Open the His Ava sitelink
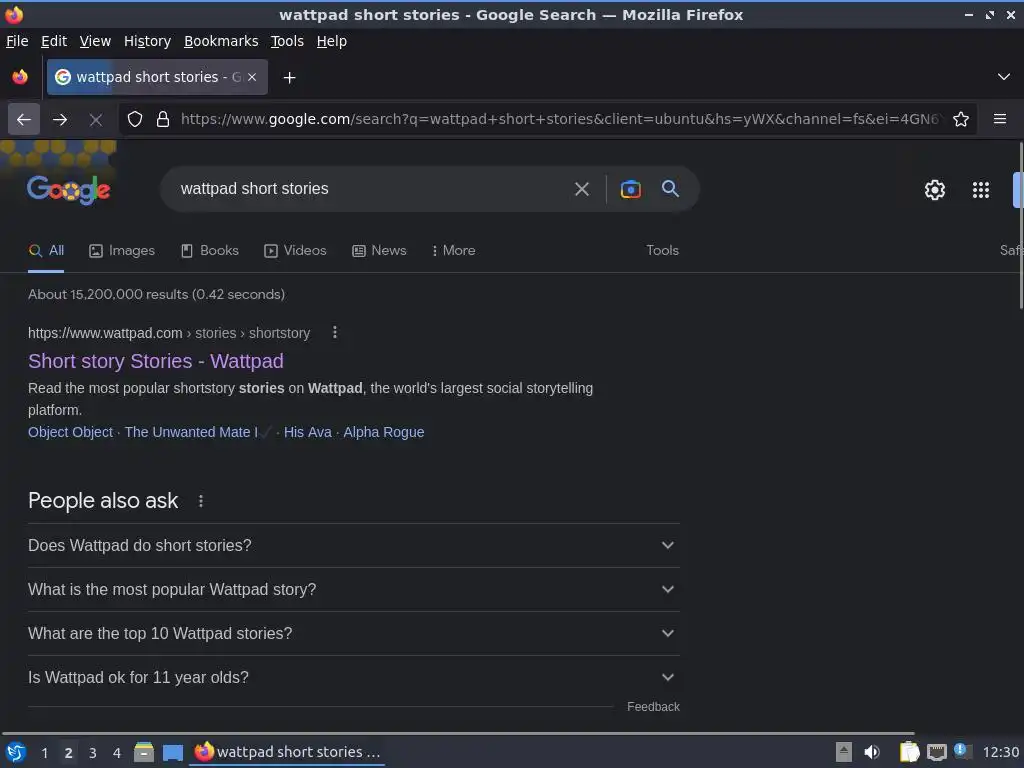The width and height of the screenshot is (1024, 768). click(308, 432)
